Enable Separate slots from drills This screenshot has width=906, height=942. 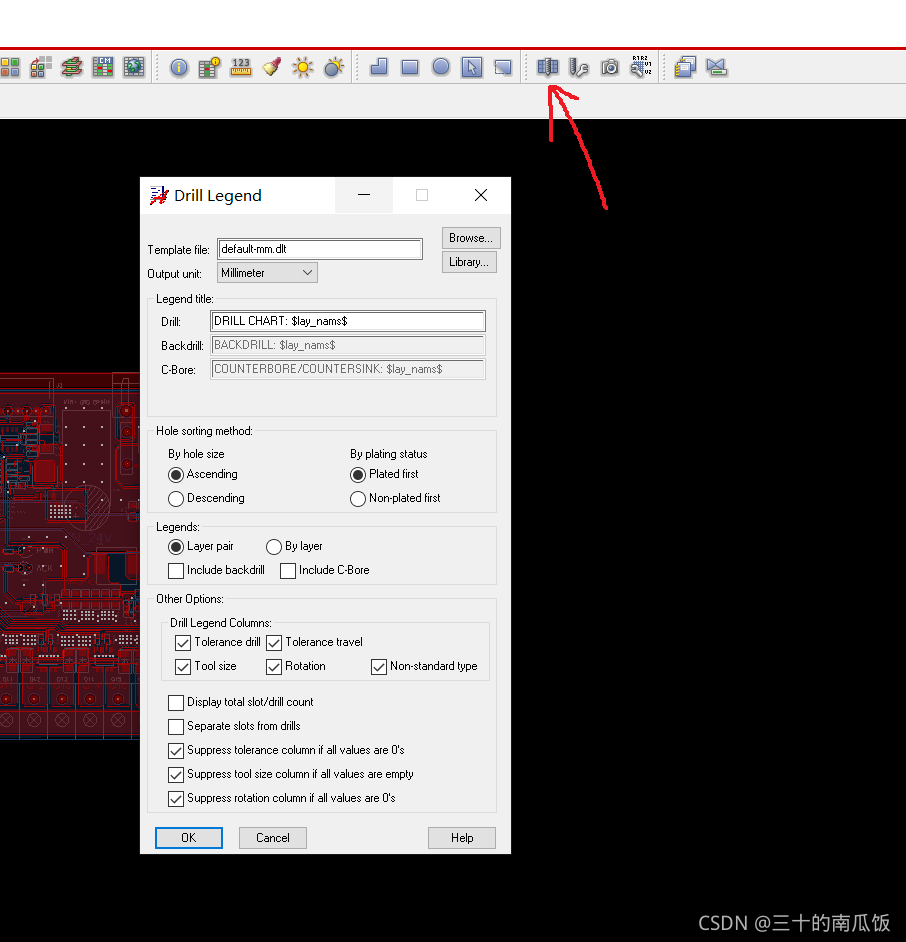pos(175,727)
